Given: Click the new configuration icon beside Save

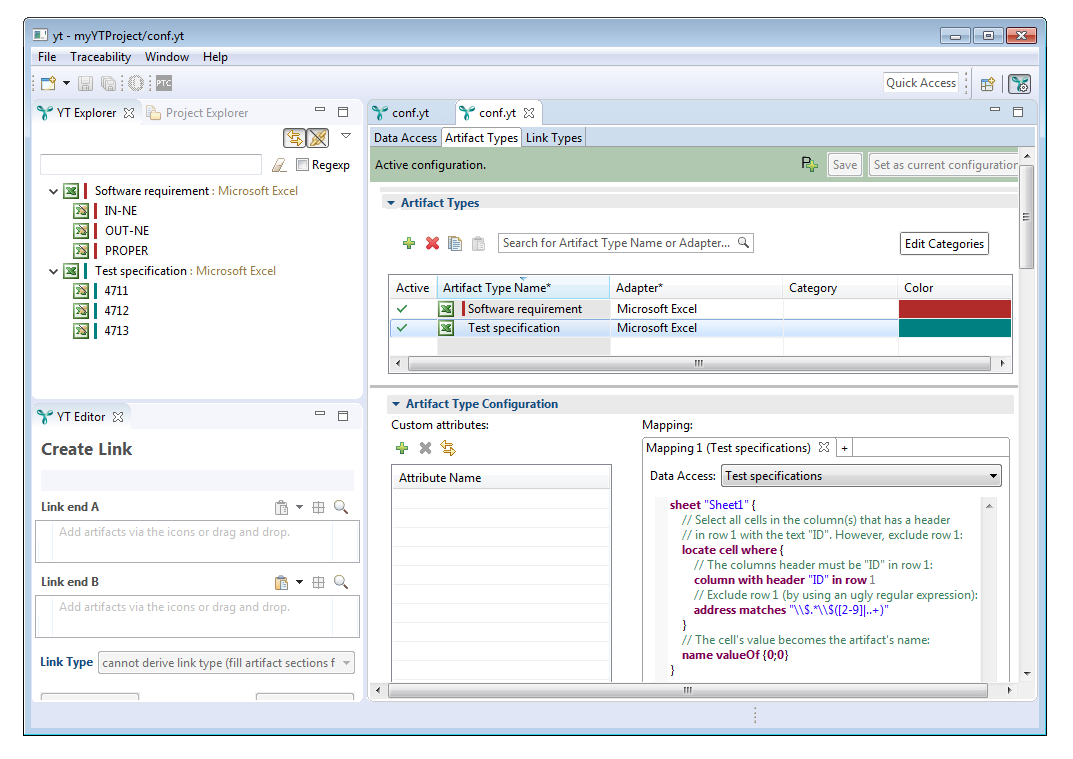Looking at the screenshot, I should (809, 165).
